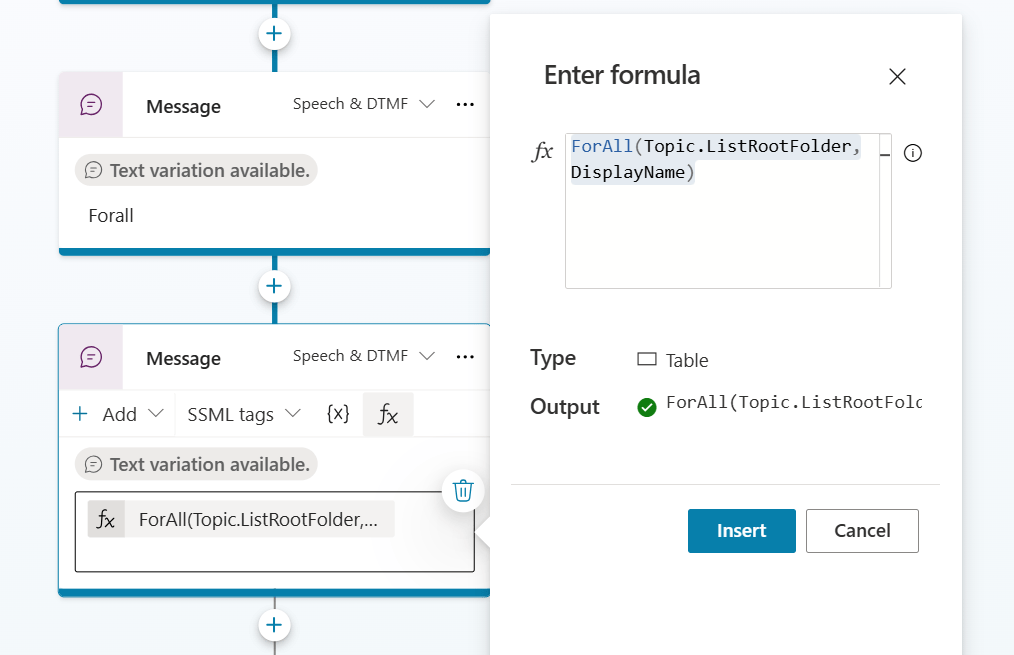This screenshot has width=1014, height=655.
Task: Click the Insert button
Action: pyautogui.click(x=742, y=531)
